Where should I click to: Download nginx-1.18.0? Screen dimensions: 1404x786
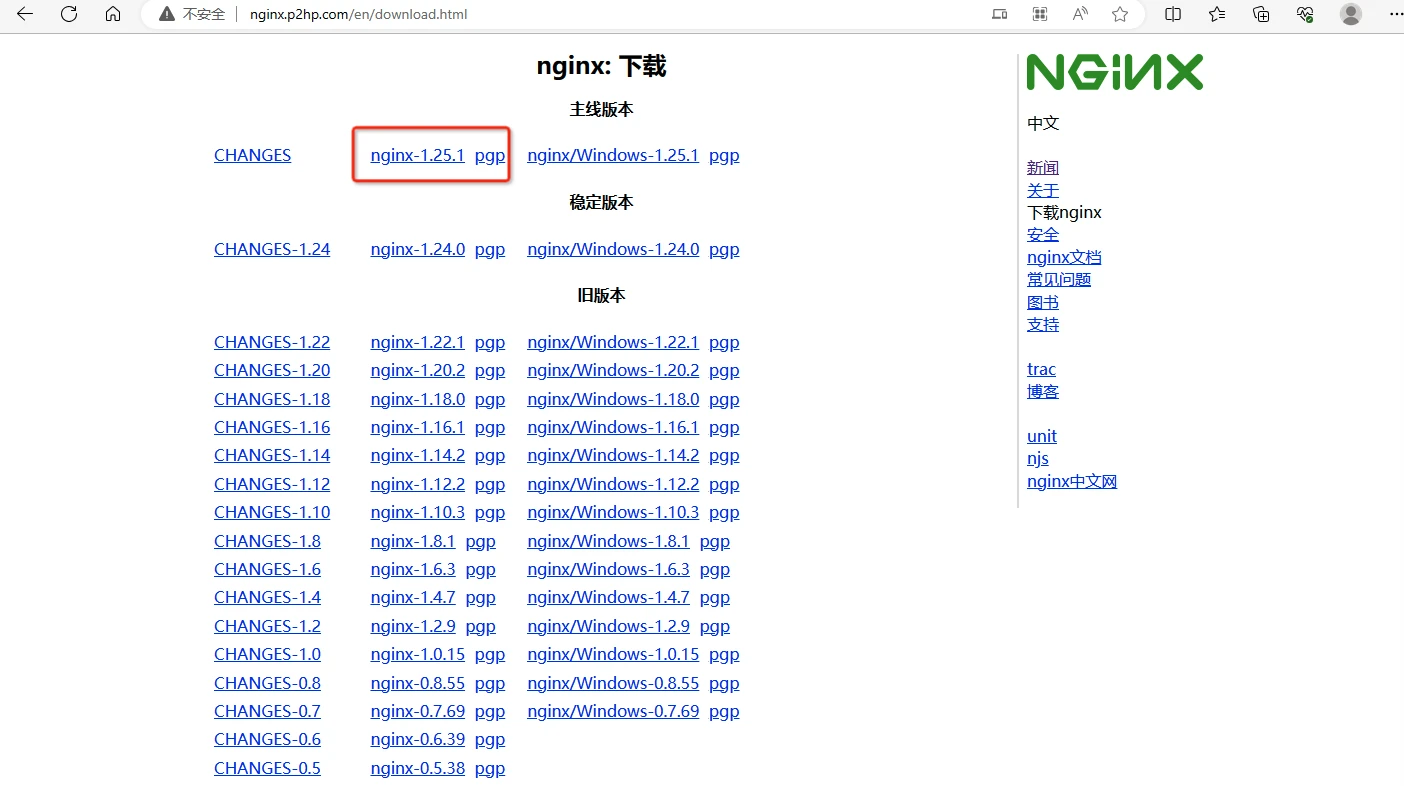click(417, 399)
